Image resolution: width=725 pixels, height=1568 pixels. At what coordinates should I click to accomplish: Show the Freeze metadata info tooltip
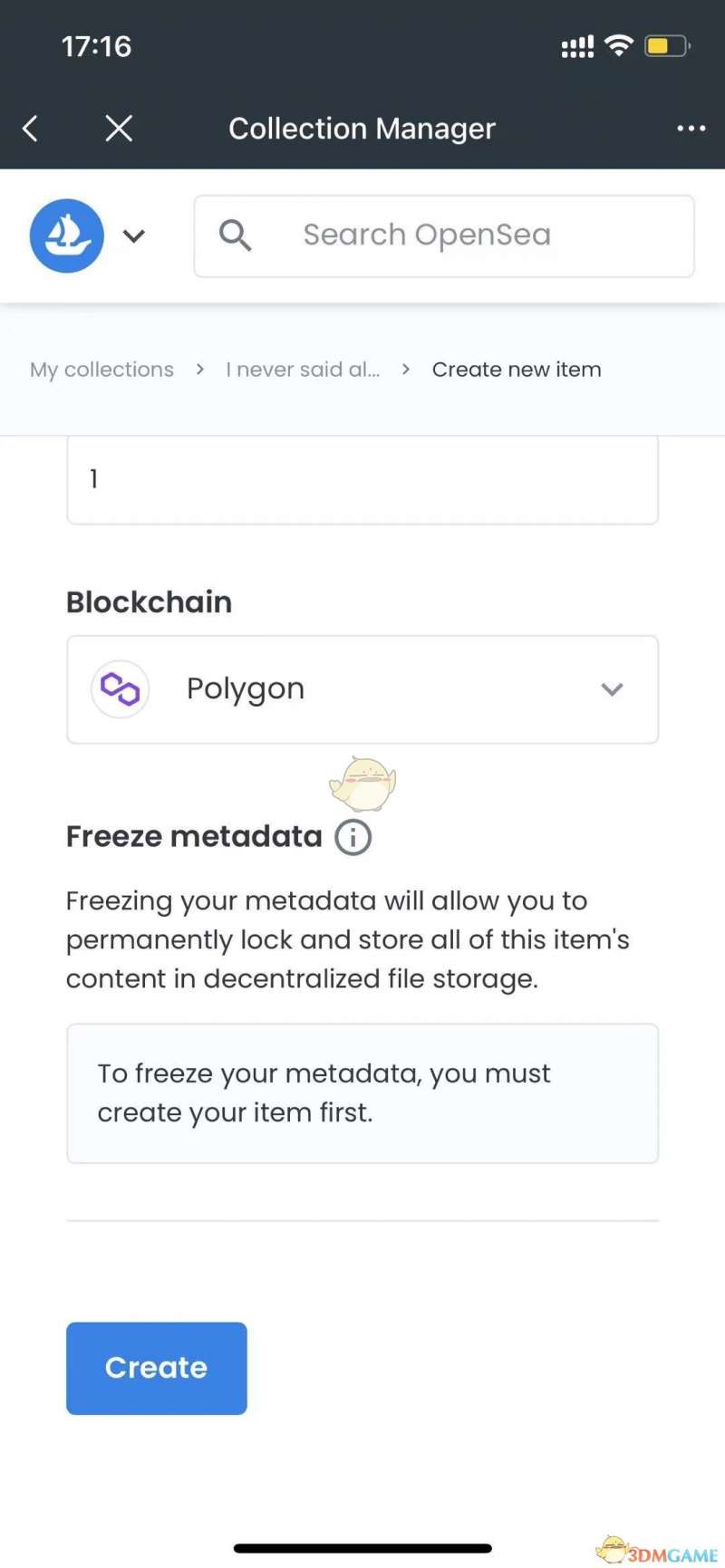coord(353,837)
